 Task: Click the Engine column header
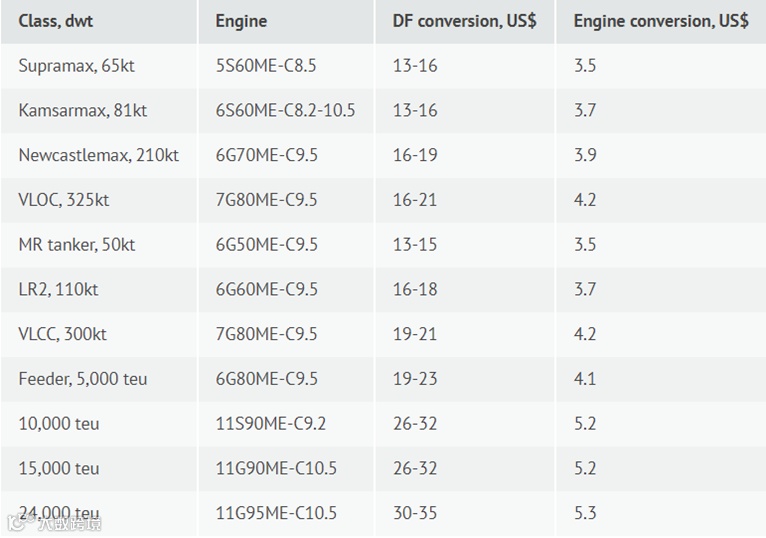[x=241, y=21]
